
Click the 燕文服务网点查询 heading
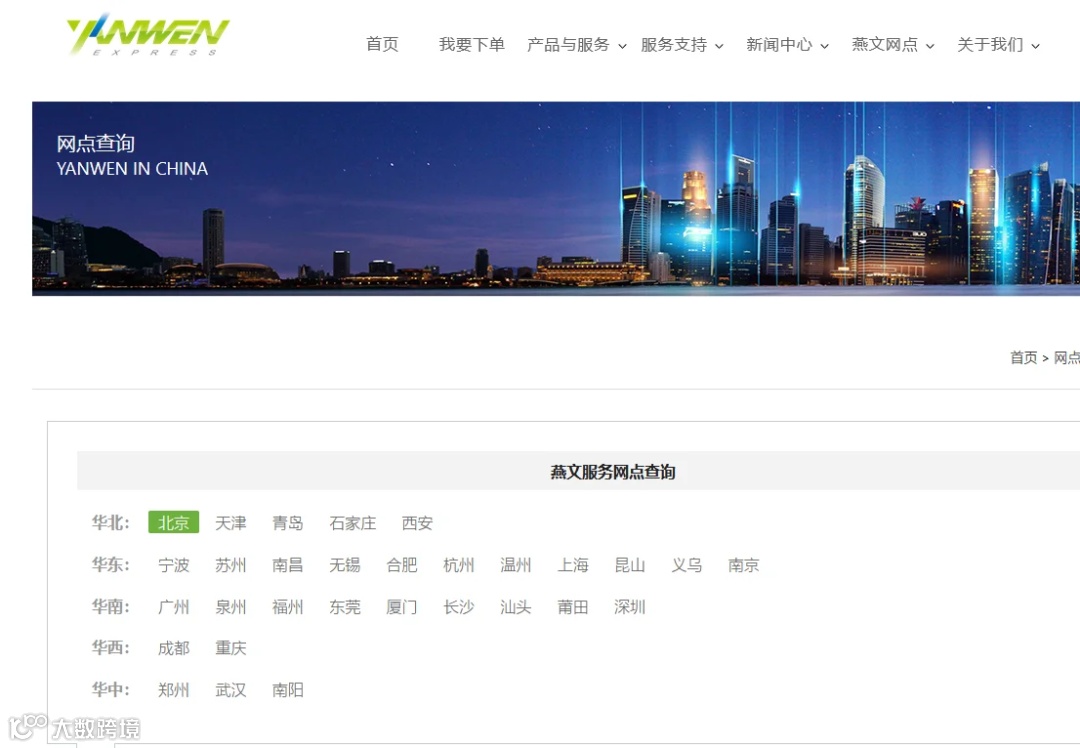coord(613,472)
